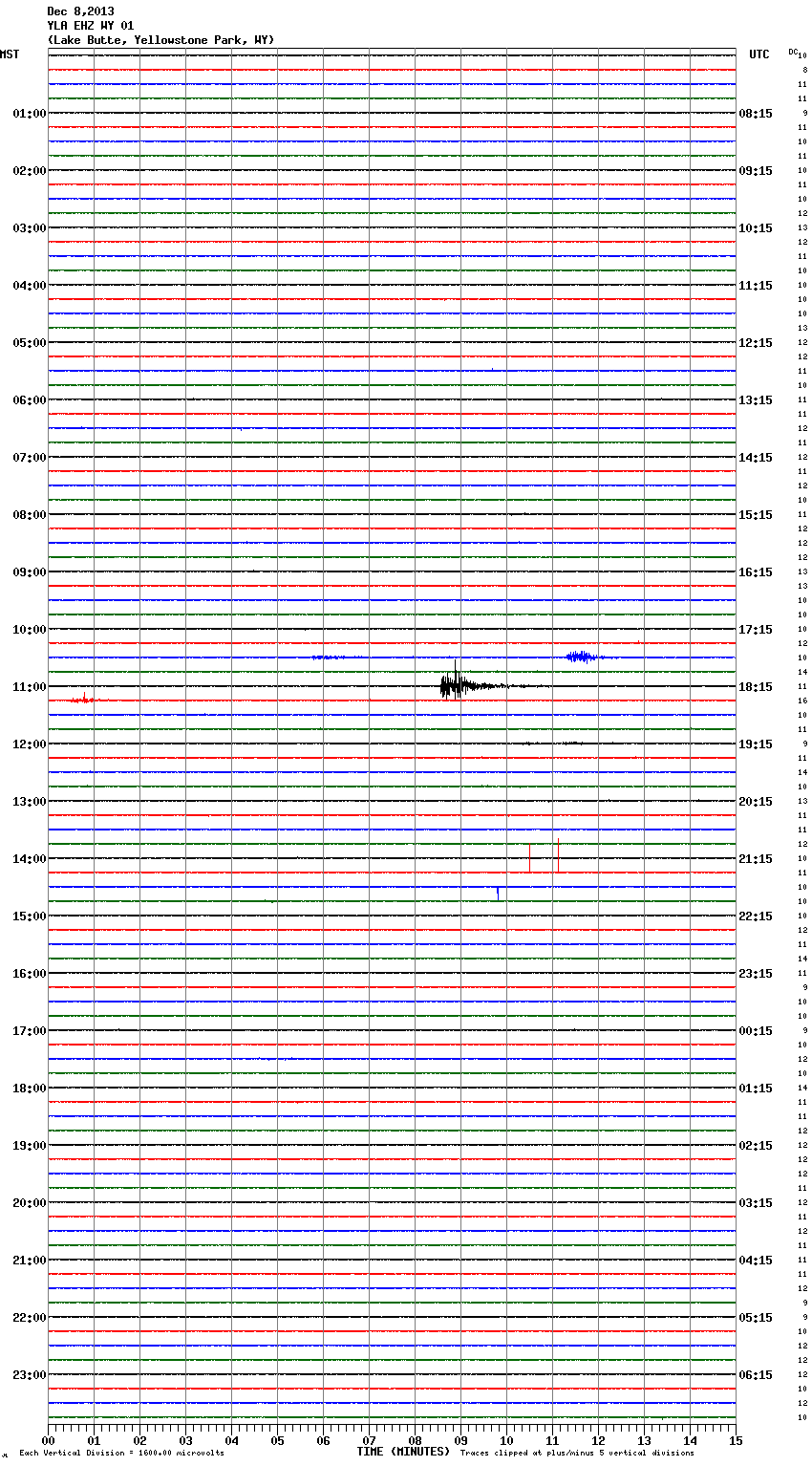Click the 02:15 UTC label
812x1466 pixels.
click(756, 1146)
